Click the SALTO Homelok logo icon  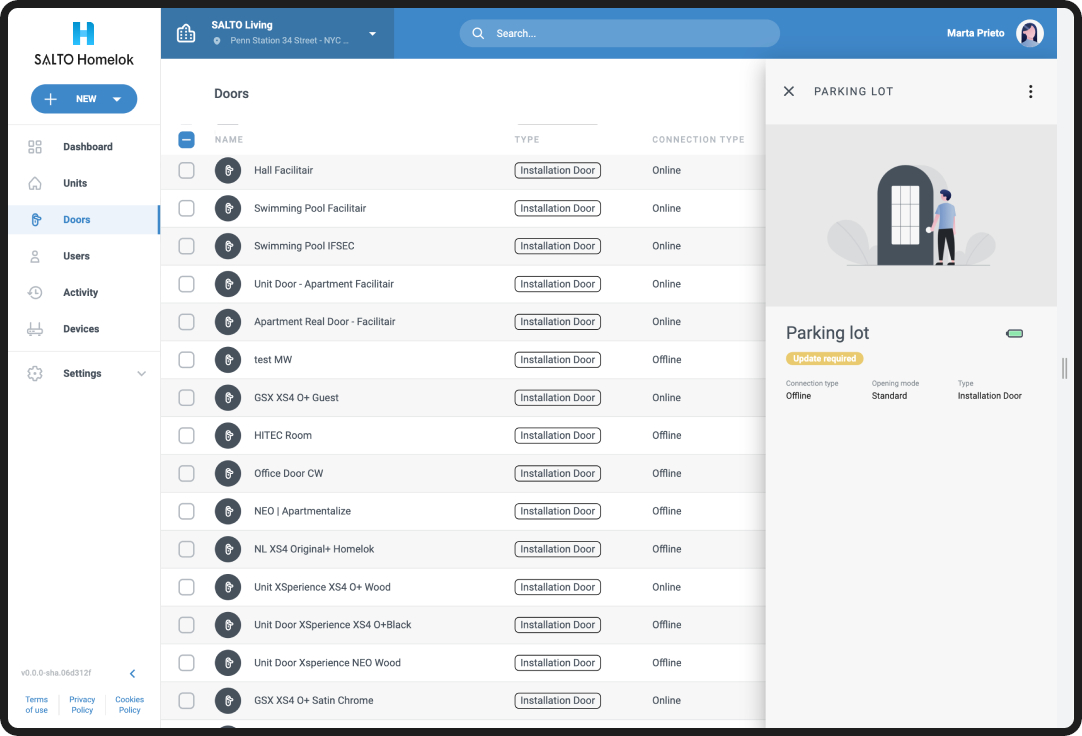tap(84, 33)
